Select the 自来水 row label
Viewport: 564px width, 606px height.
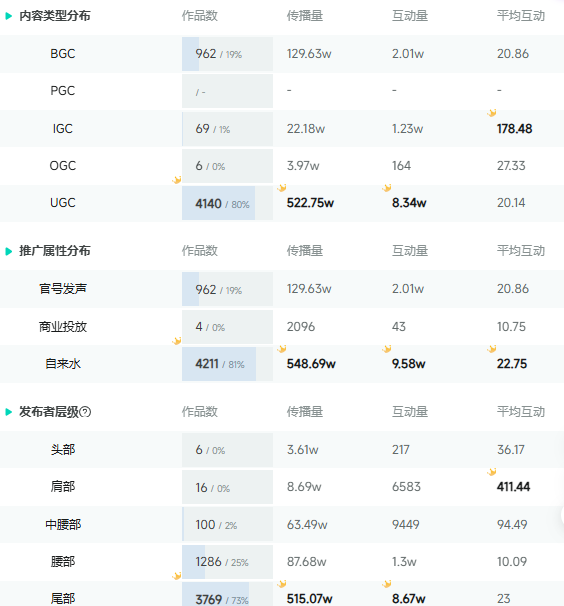63,364
